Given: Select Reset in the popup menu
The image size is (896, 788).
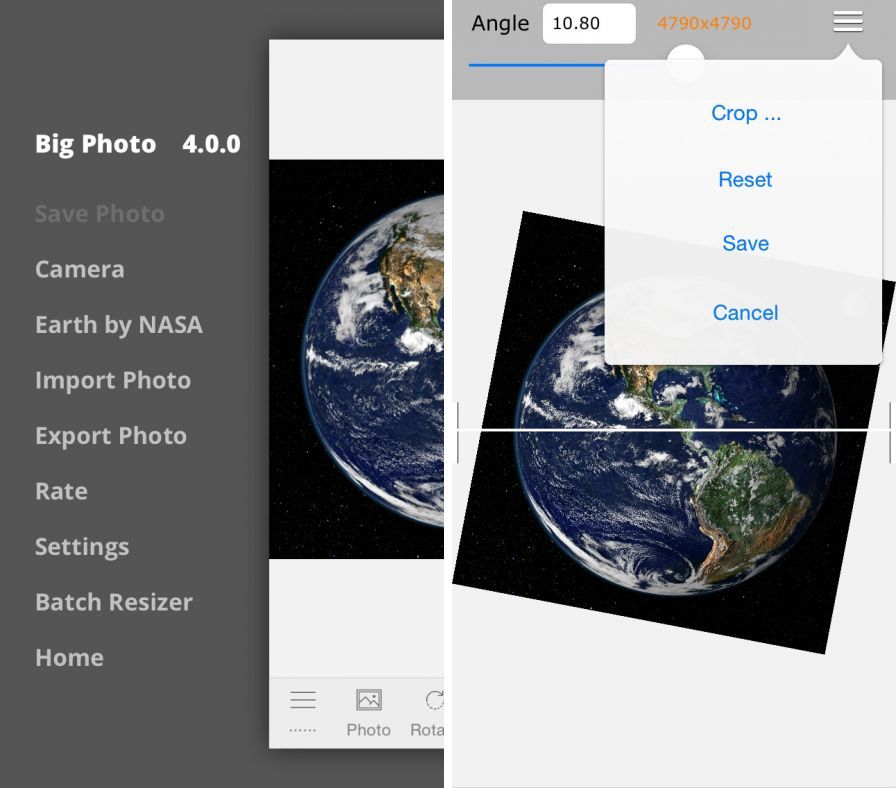Looking at the screenshot, I should pyautogui.click(x=745, y=180).
